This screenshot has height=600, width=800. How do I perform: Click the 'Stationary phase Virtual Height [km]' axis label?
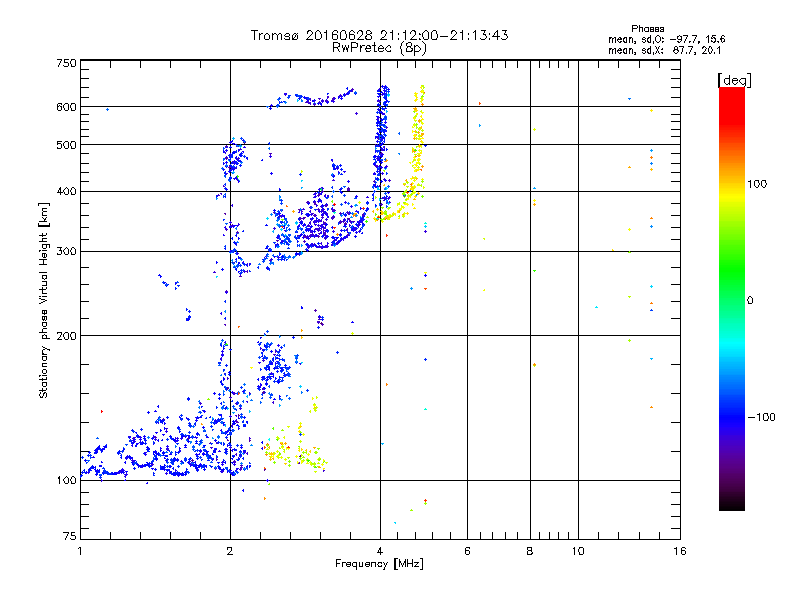tap(44, 300)
